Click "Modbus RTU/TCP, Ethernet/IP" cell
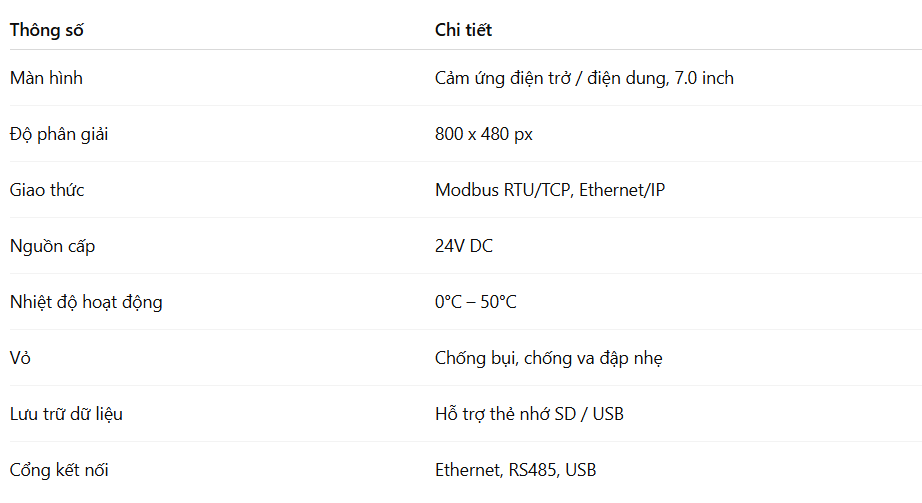Viewport: 922px width, 503px height. (550, 190)
